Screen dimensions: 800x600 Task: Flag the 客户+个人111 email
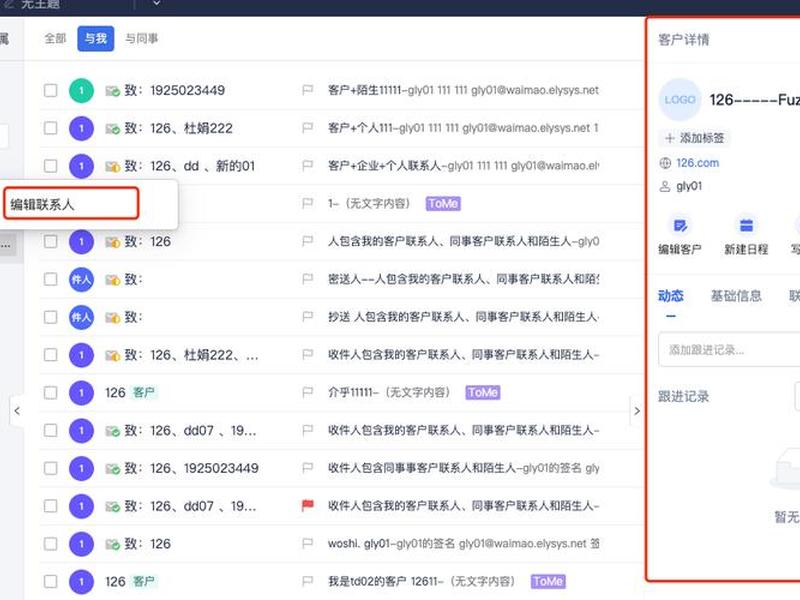click(308, 128)
